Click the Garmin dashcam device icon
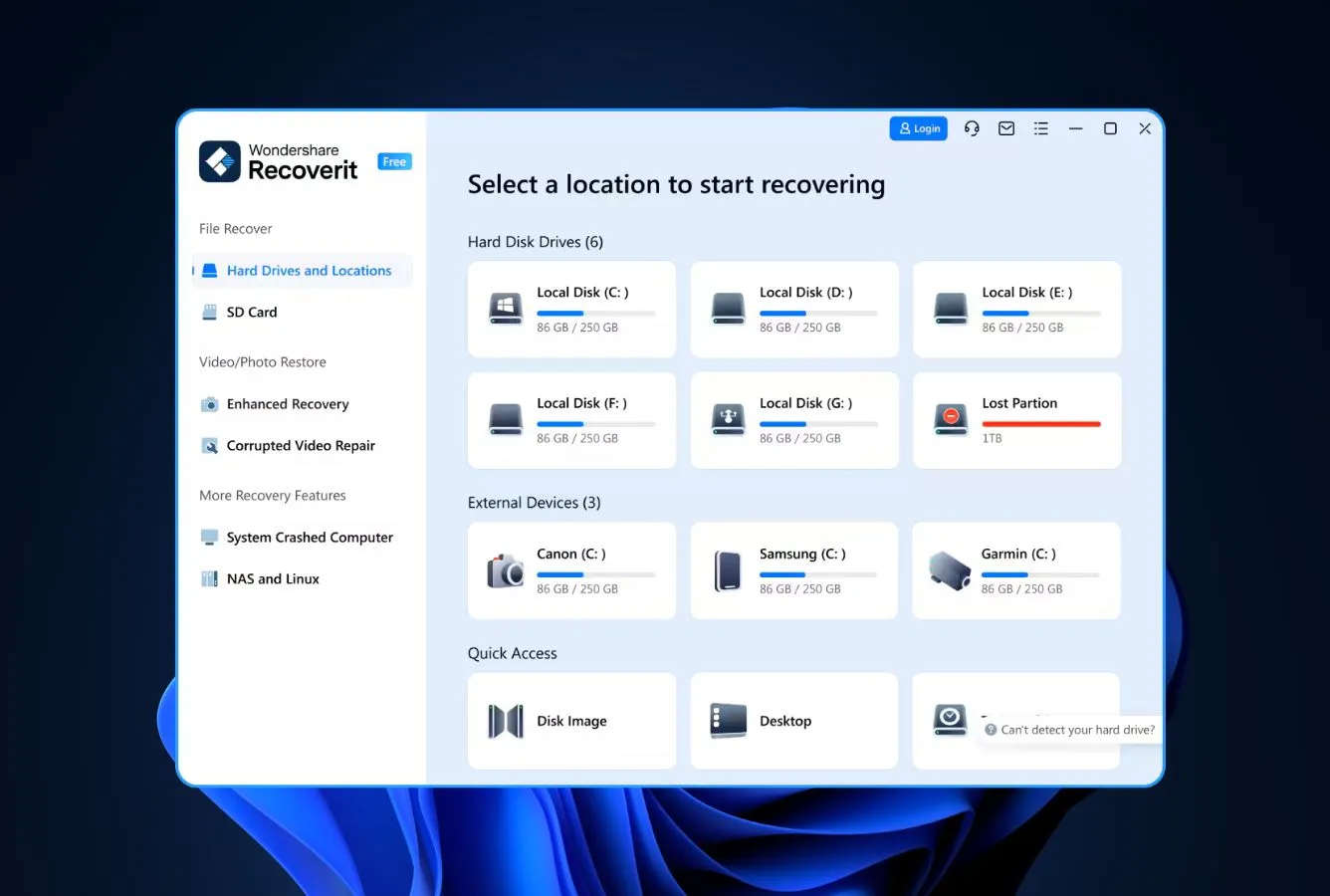This screenshot has width=1330, height=896. point(950,571)
